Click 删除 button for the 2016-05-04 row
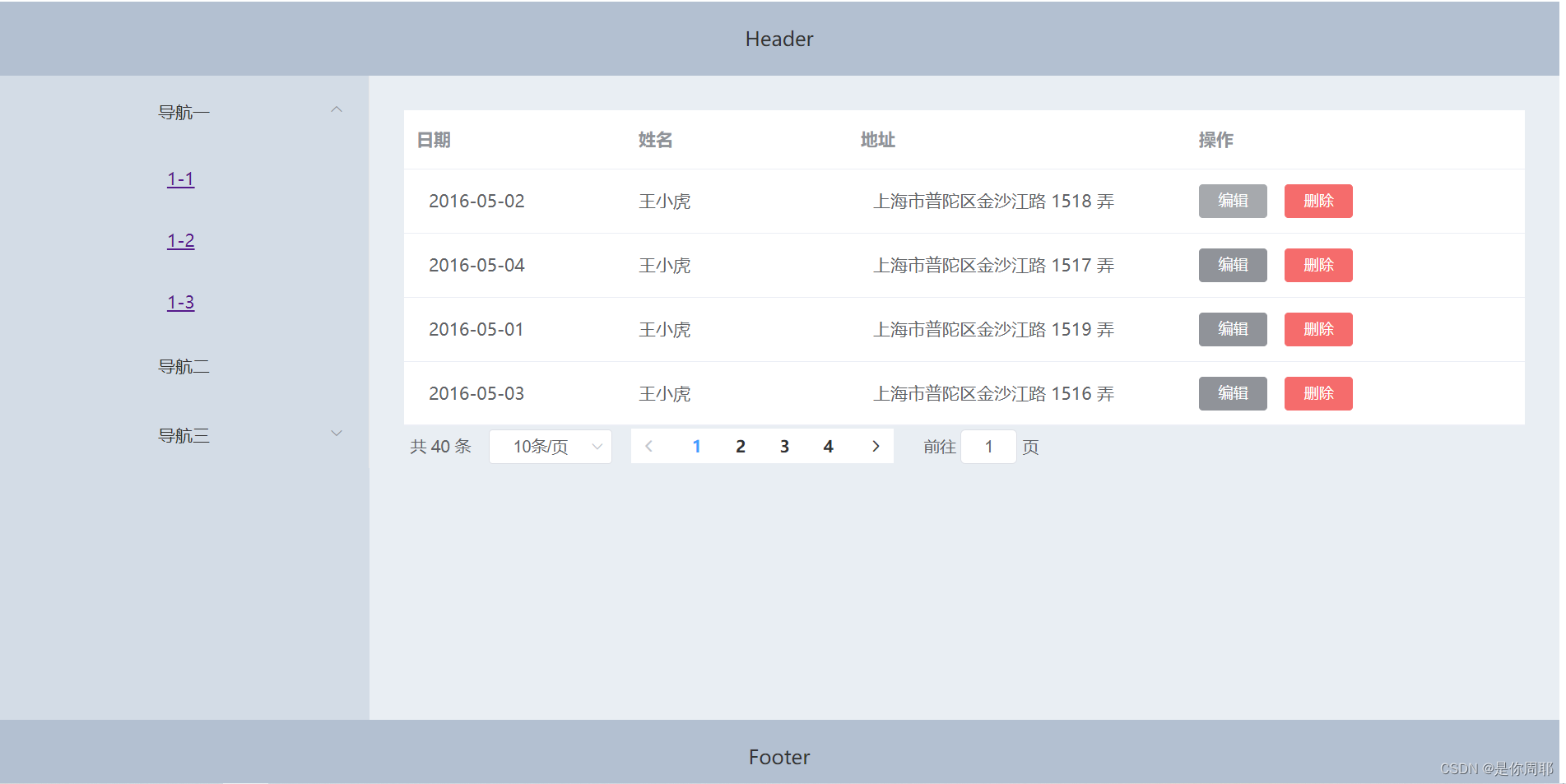 tap(1317, 265)
